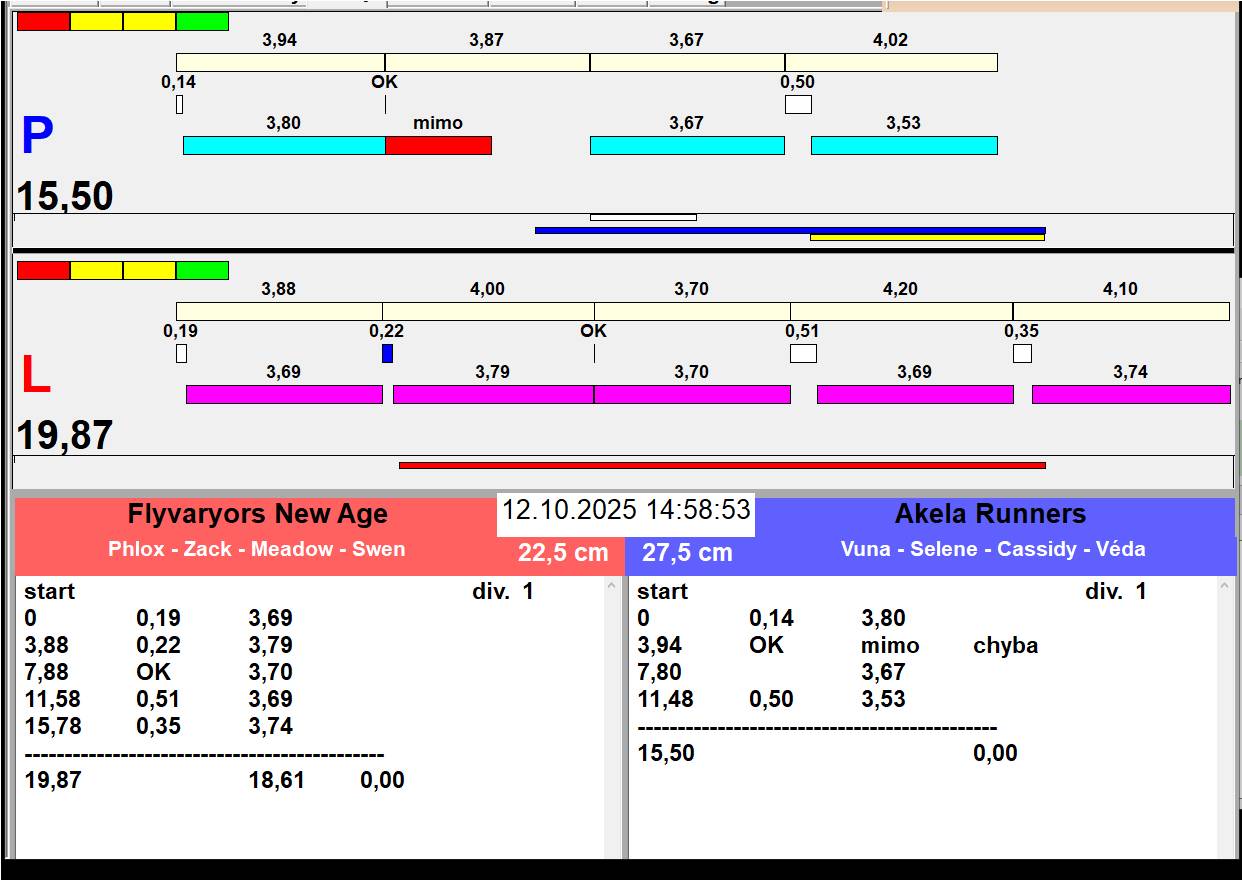Click the race date and time stamp

[x=626, y=511]
